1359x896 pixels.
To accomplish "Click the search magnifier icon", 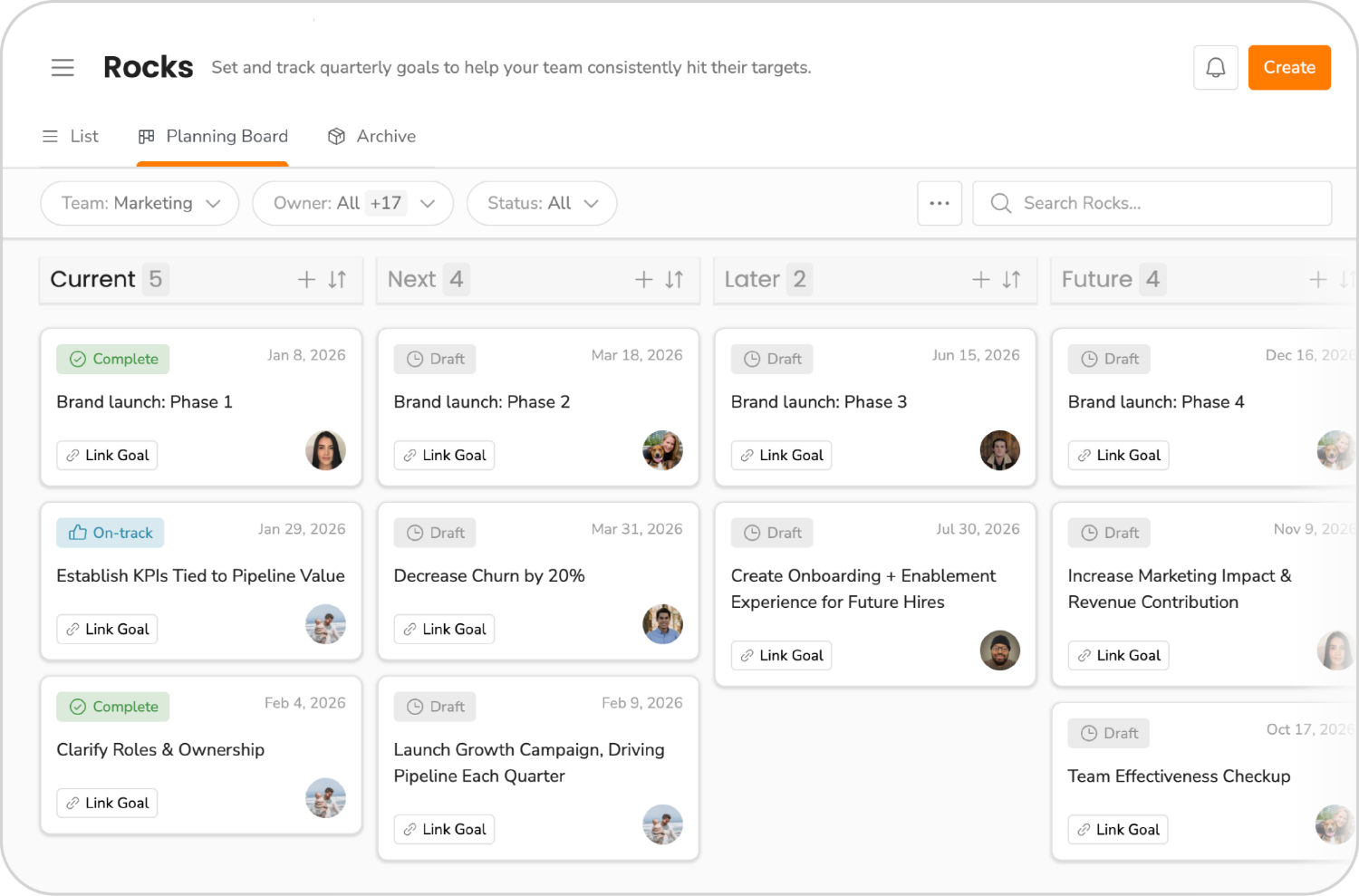I will tap(1000, 203).
